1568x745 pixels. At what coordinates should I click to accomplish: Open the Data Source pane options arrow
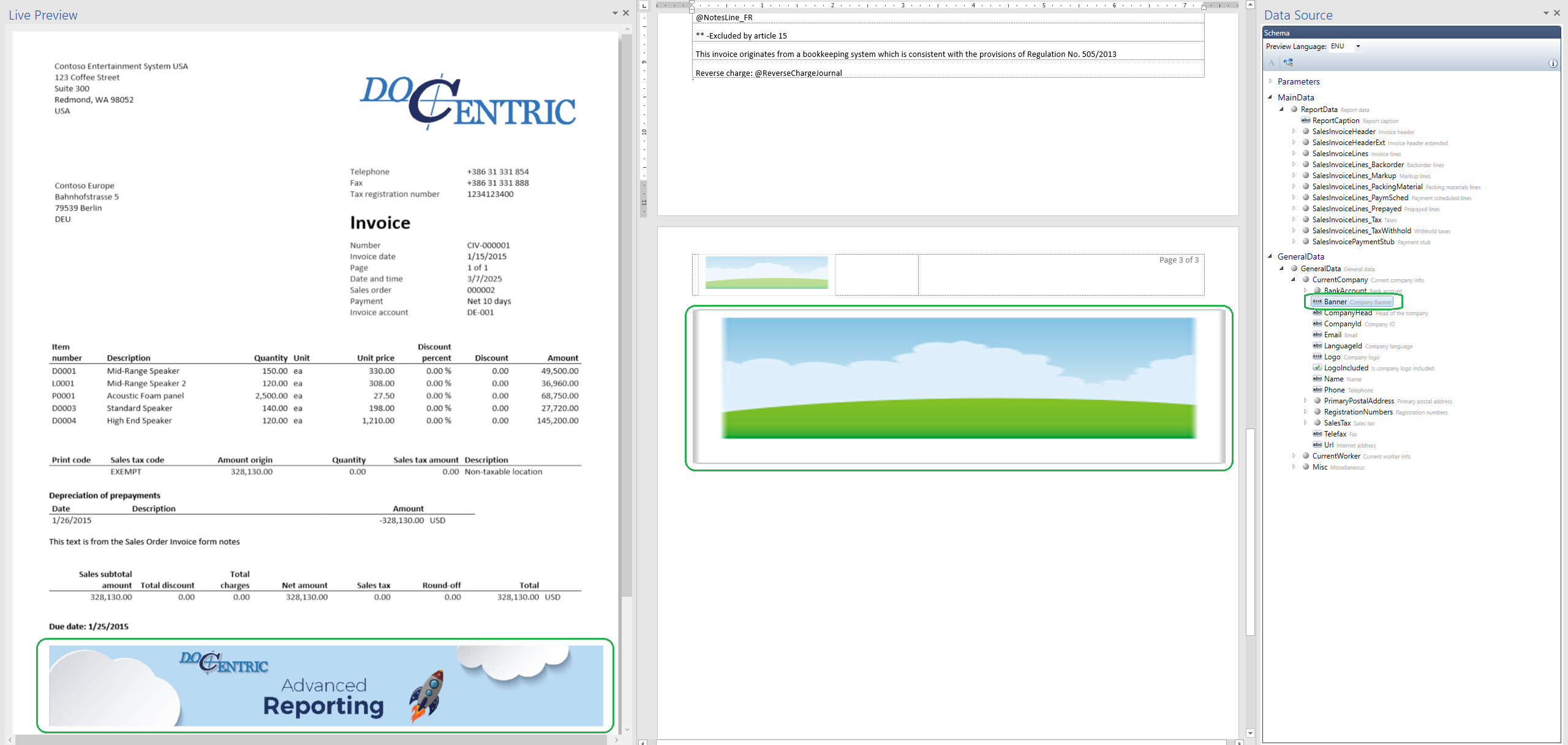point(1546,13)
